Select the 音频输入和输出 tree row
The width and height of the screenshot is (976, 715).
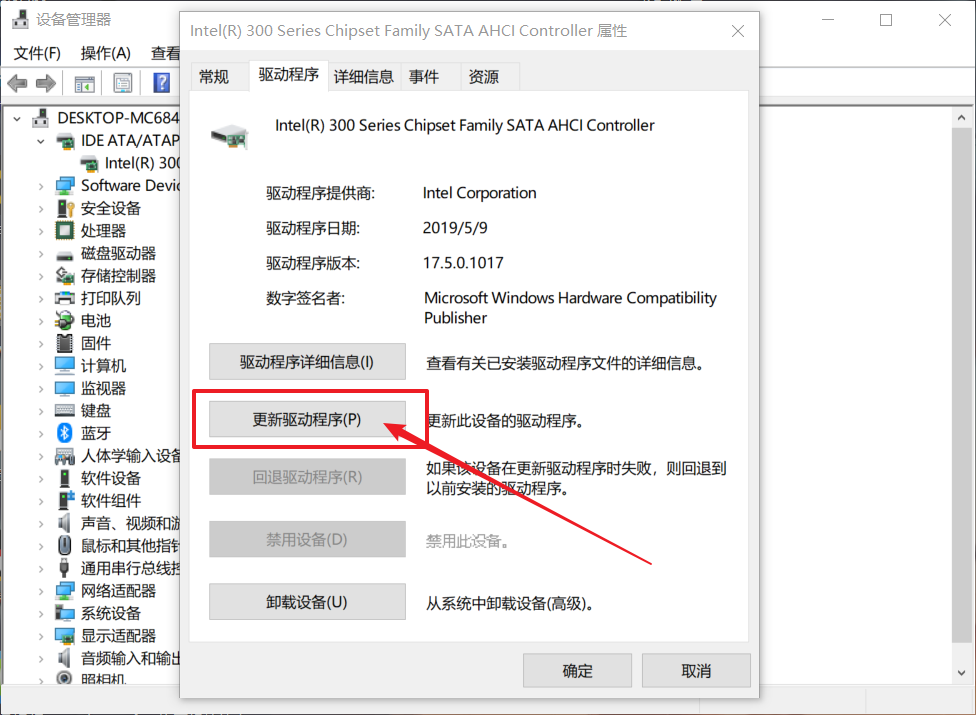point(118,658)
